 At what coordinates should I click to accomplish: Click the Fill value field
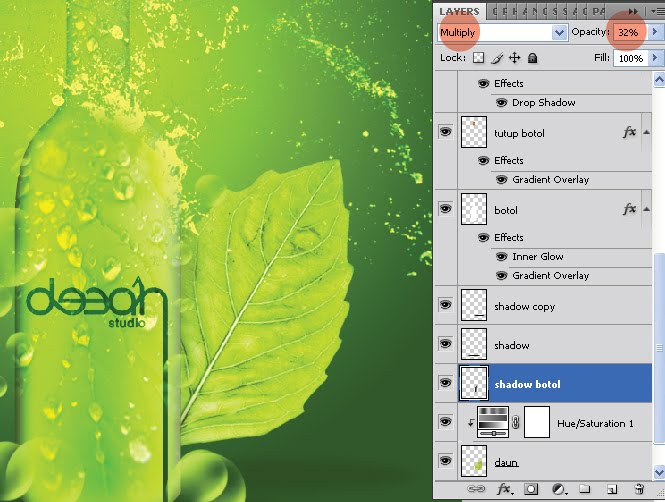point(631,58)
